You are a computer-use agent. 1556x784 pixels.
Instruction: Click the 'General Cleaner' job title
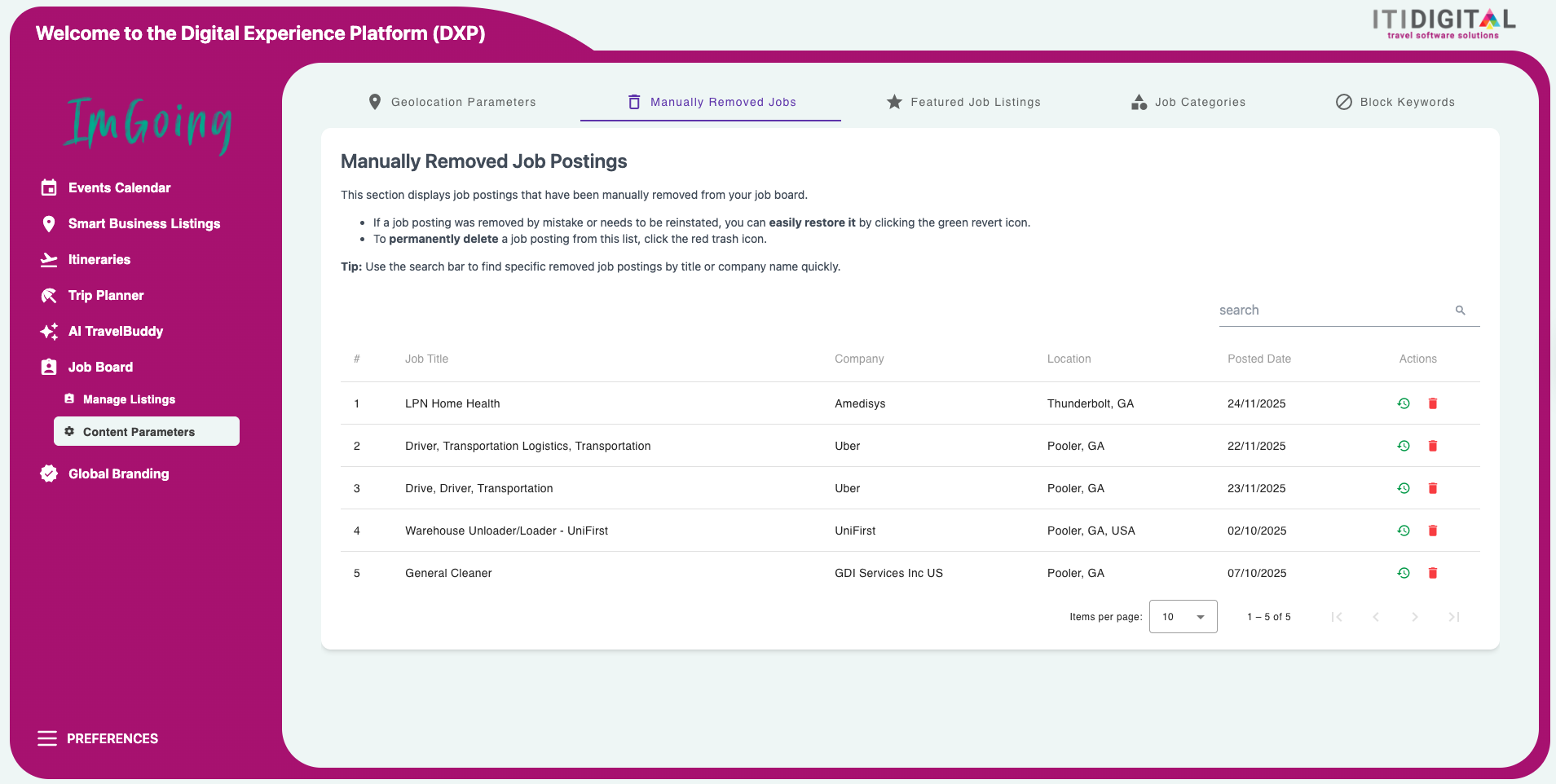[448, 573]
